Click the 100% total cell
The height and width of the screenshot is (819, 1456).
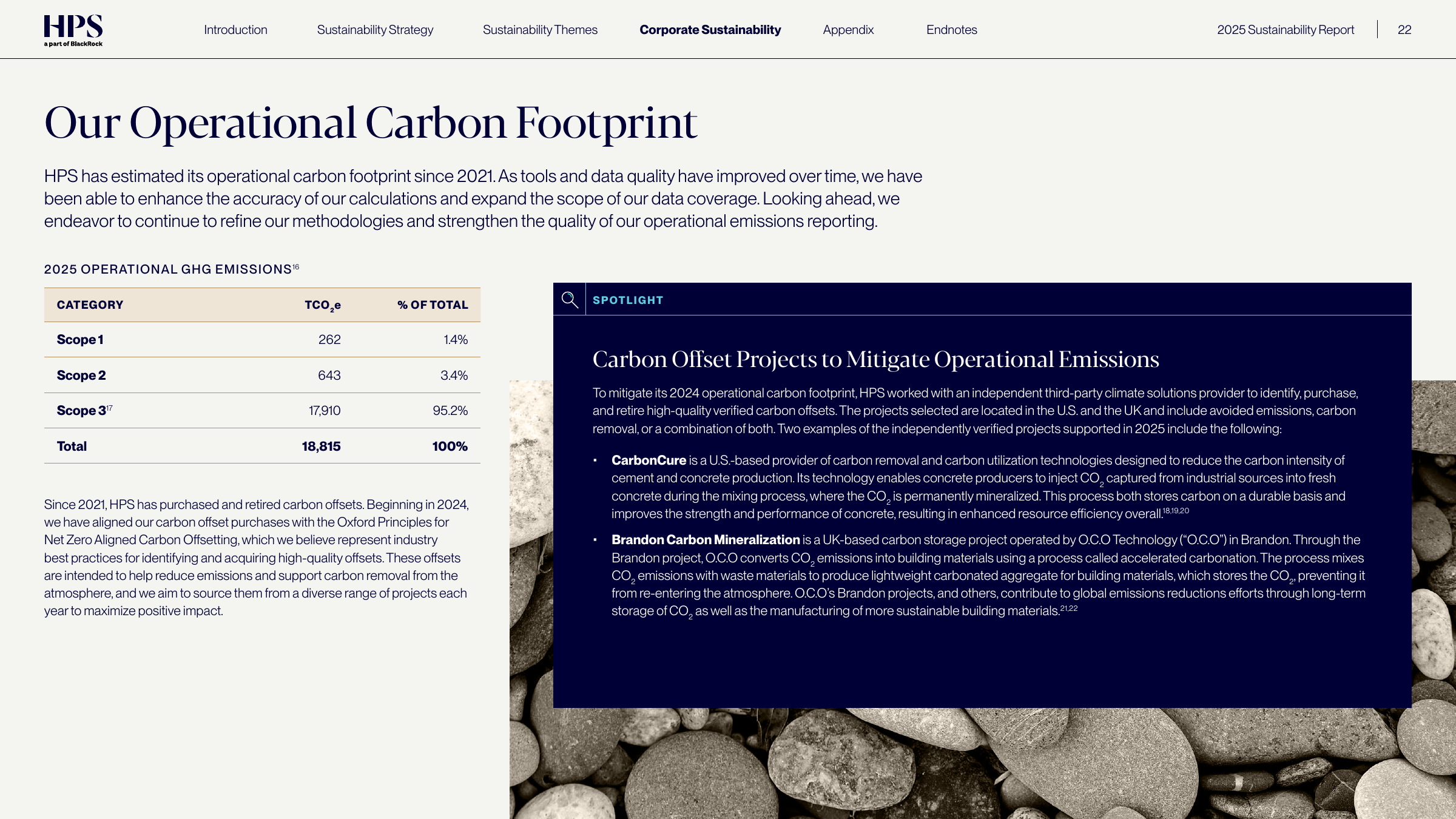tap(450, 447)
